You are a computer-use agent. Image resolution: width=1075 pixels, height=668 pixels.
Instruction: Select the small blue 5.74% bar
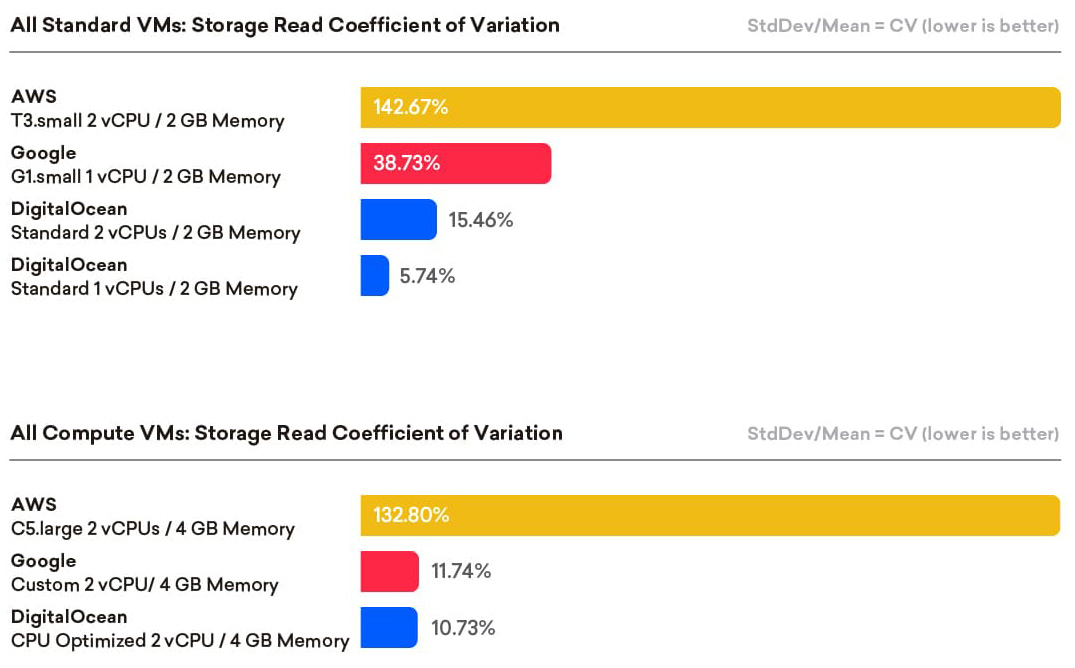(x=375, y=276)
